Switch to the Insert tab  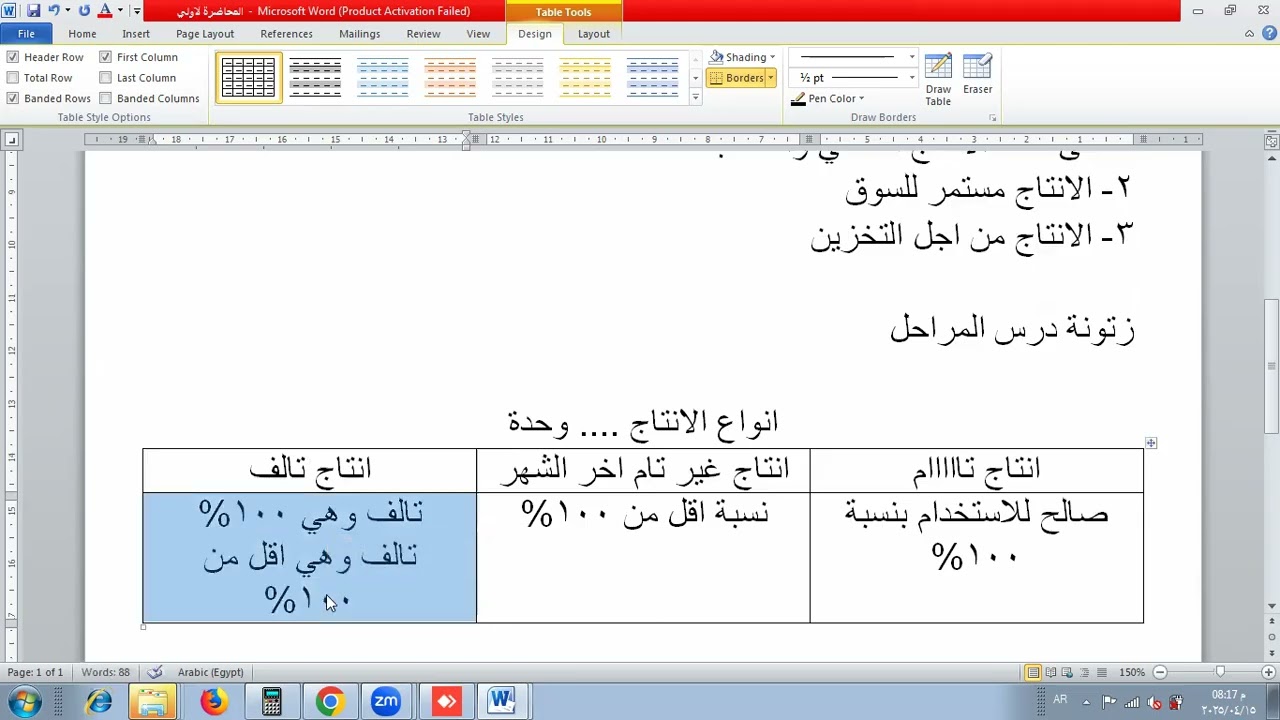click(136, 34)
